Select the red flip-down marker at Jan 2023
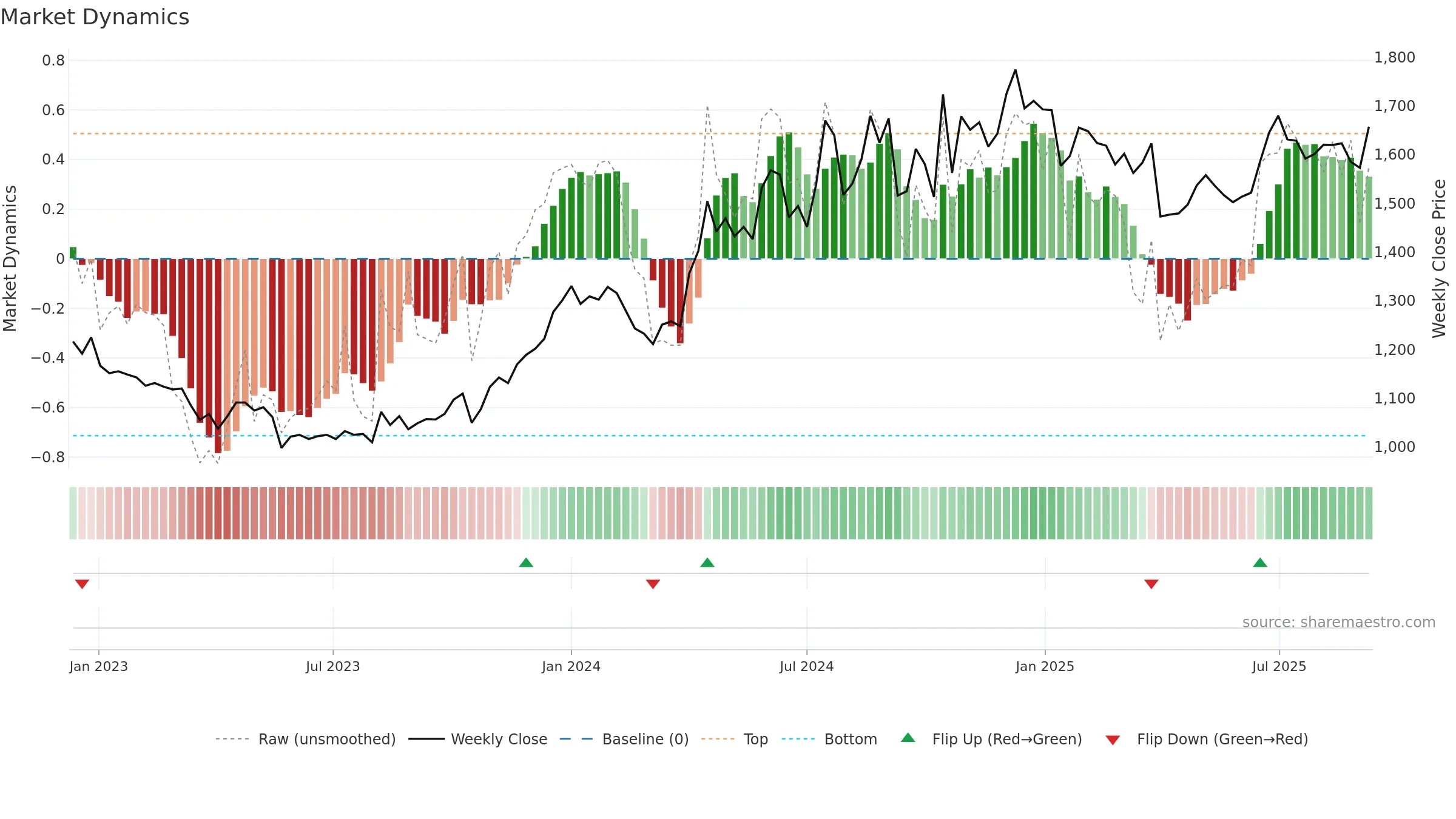Viewport: 1456px width, 819px height. (82, 584)
